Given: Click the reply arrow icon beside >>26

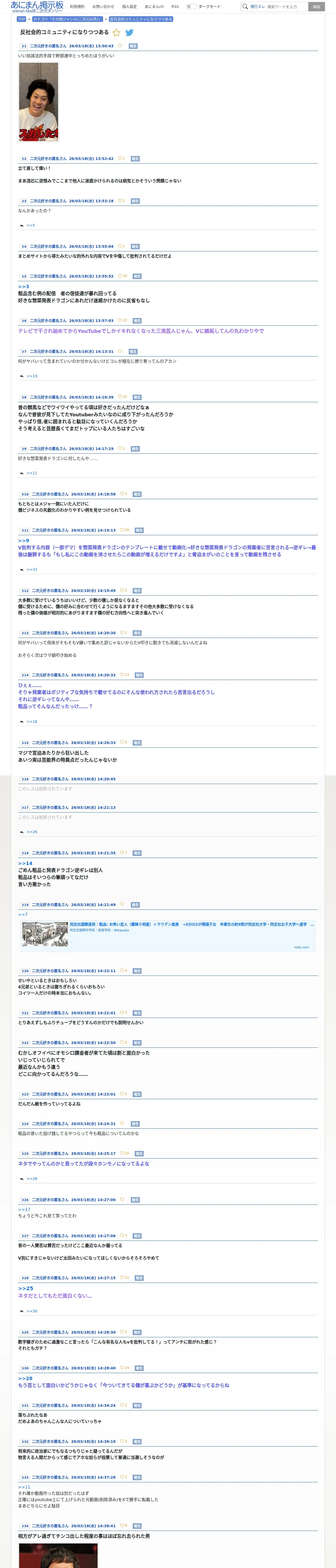Looking at the screenshot, I should tap(22, 832).
